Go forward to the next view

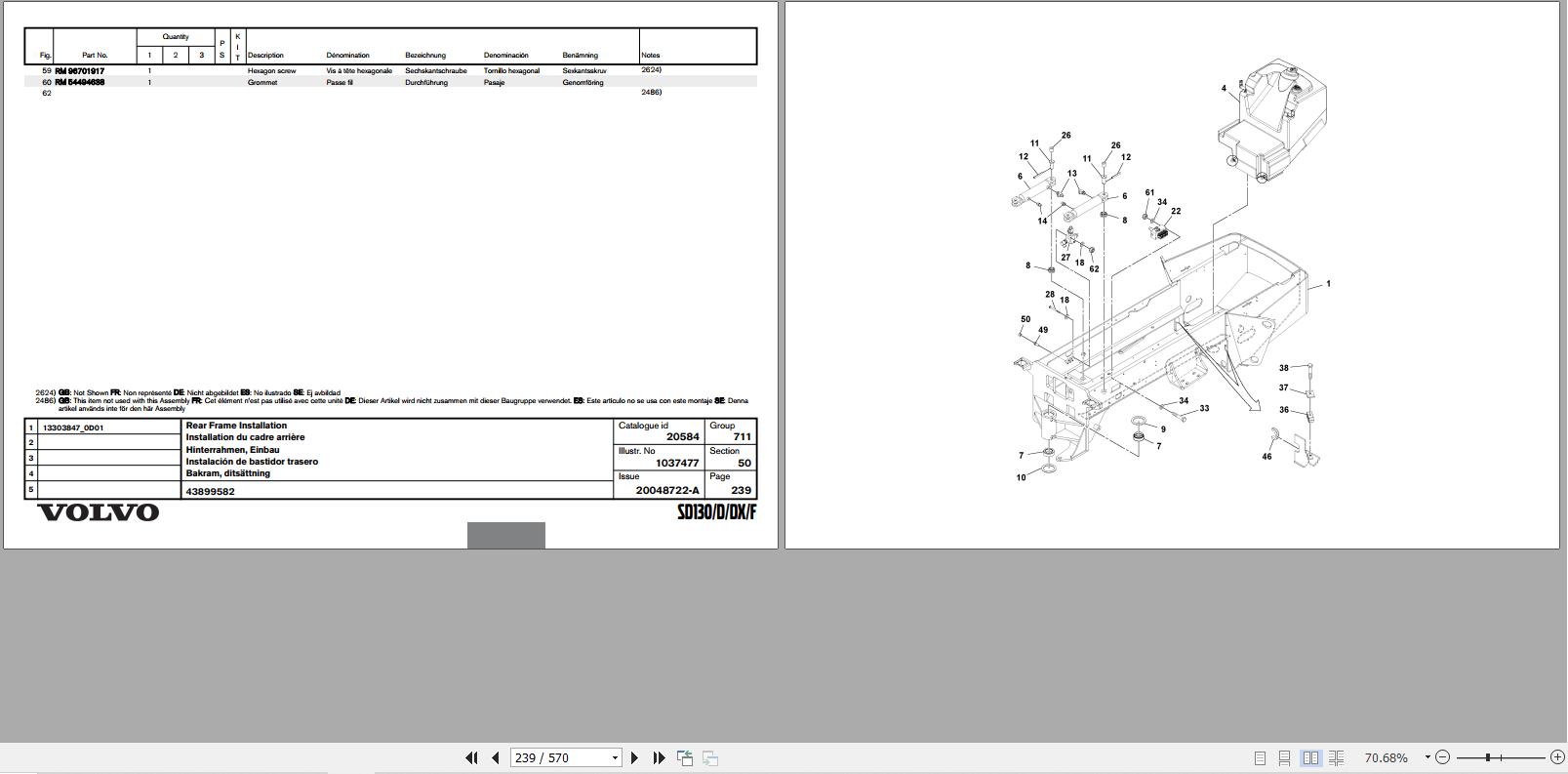[x=710, y=757]
